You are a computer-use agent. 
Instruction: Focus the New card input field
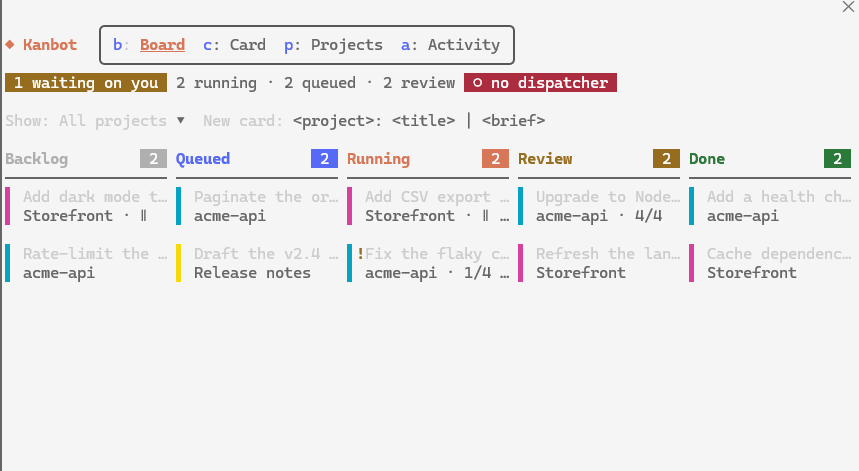419,120
